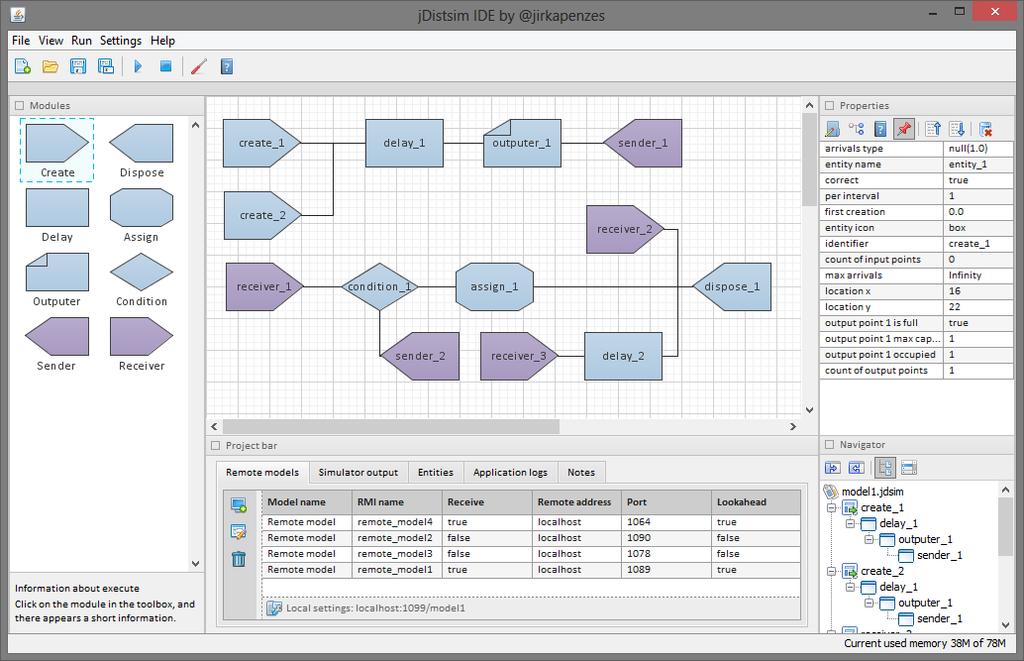
Task: Add a remote model with the monitor icon
Action: tap(239, 505)
